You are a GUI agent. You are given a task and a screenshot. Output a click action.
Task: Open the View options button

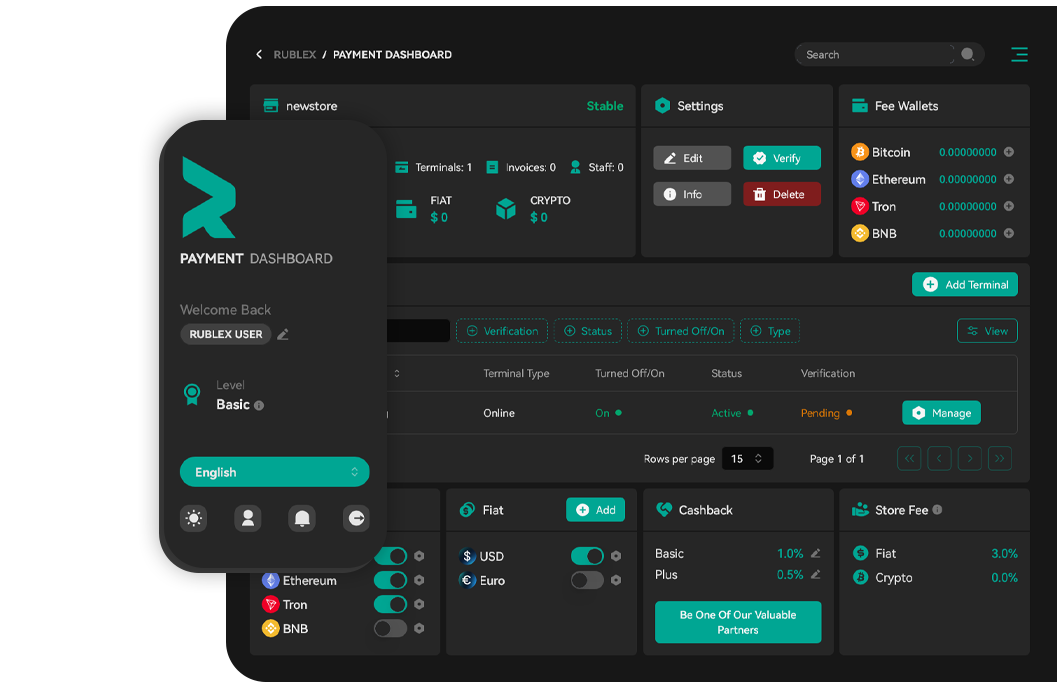987,331
